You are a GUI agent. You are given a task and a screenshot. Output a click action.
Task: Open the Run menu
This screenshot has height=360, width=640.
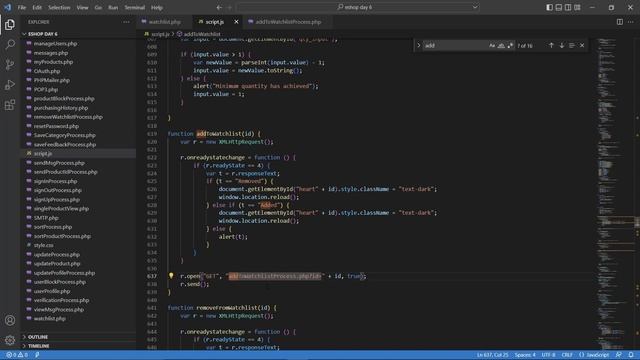tap(113, 7)
